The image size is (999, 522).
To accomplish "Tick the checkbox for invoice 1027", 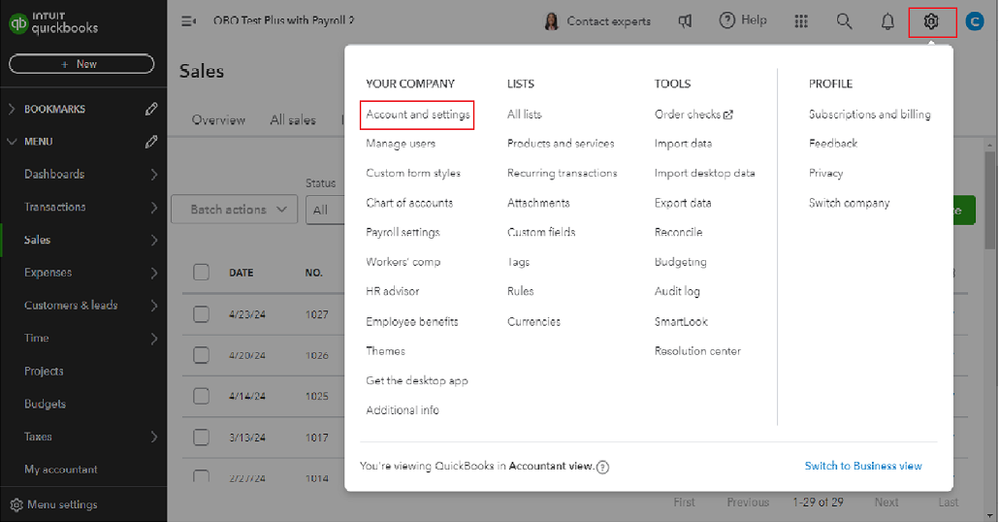I will coord(201,314).
